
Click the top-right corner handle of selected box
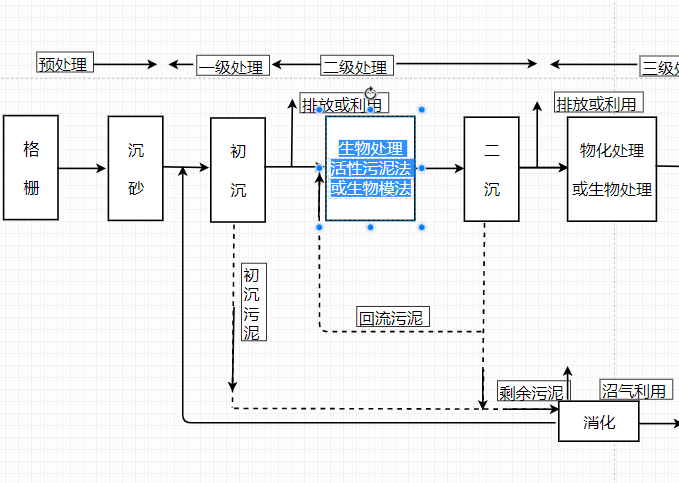421,110
